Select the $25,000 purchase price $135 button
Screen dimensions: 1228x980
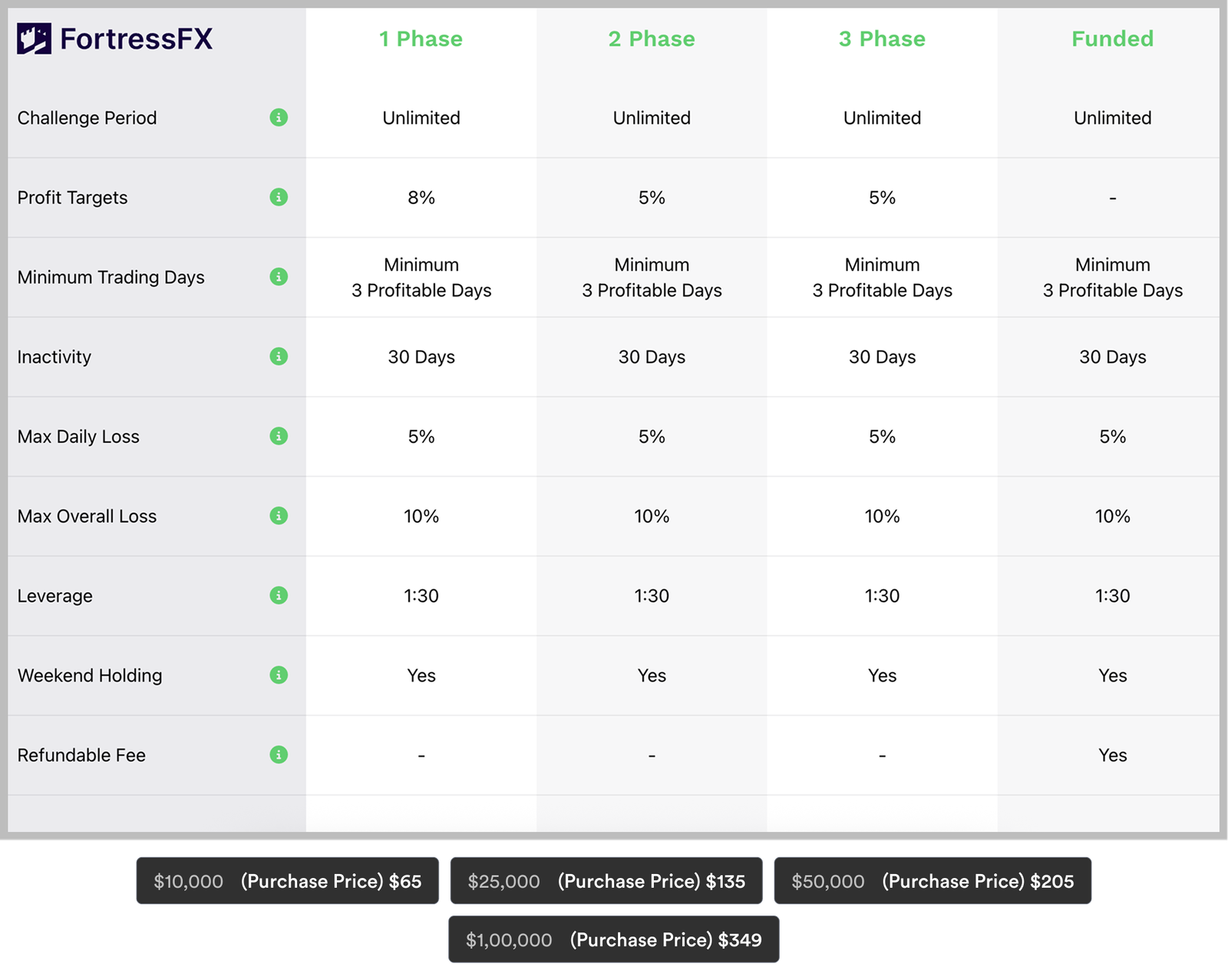point(606,881)
